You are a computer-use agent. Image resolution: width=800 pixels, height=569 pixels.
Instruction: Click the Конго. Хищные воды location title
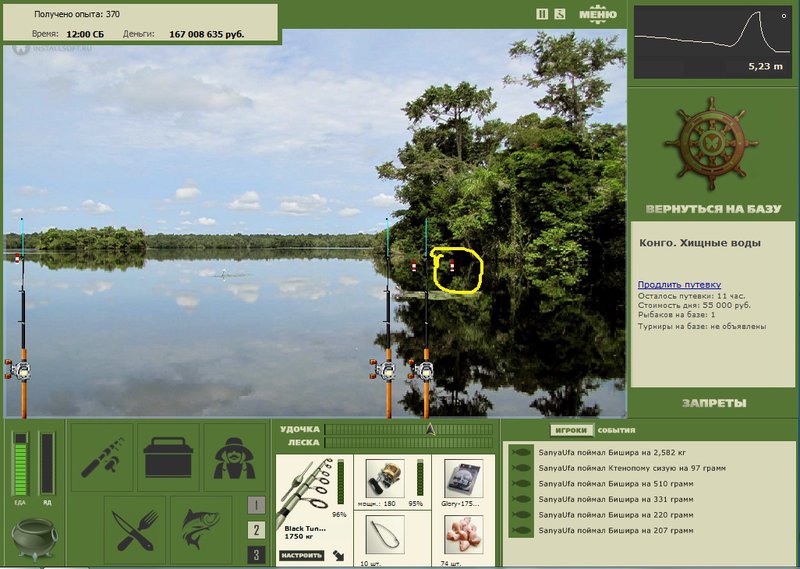tap(699, 243)
